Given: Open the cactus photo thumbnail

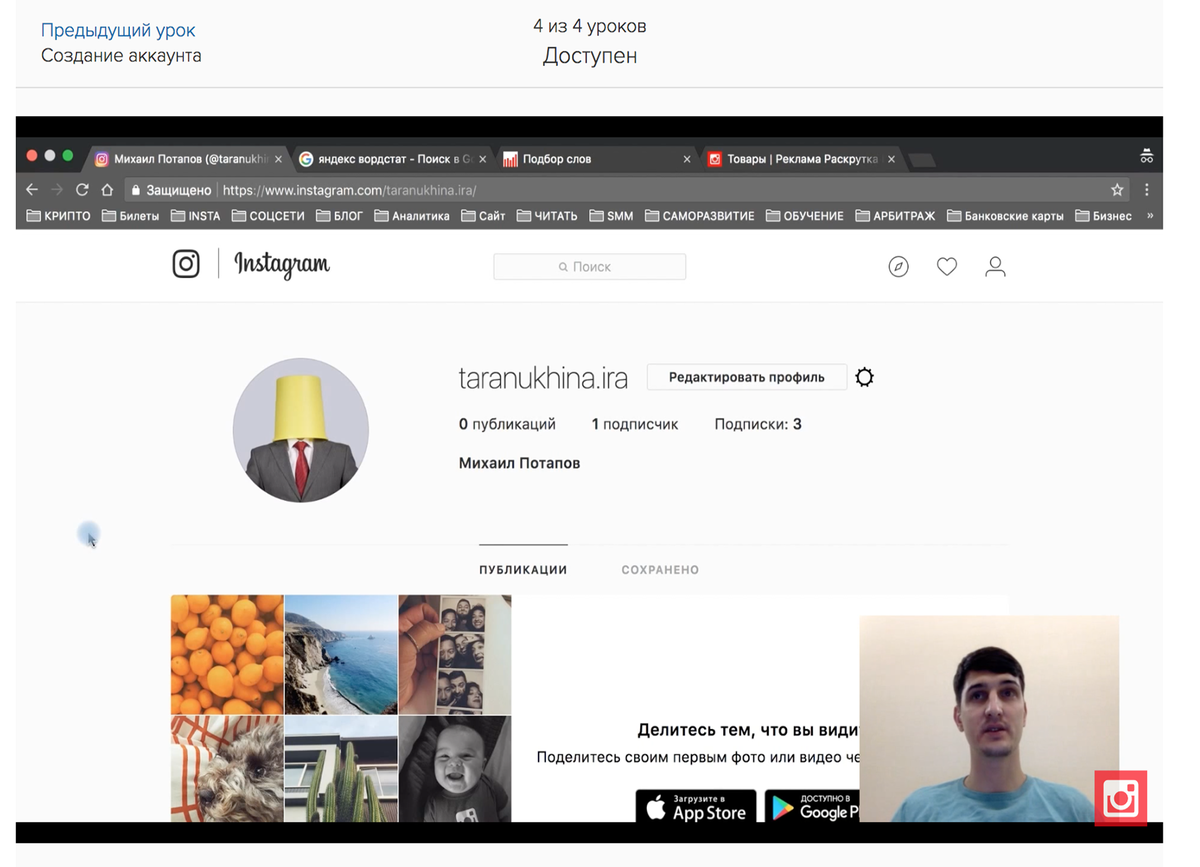Looking at the screenshot, I should click(x=341, y=769).
